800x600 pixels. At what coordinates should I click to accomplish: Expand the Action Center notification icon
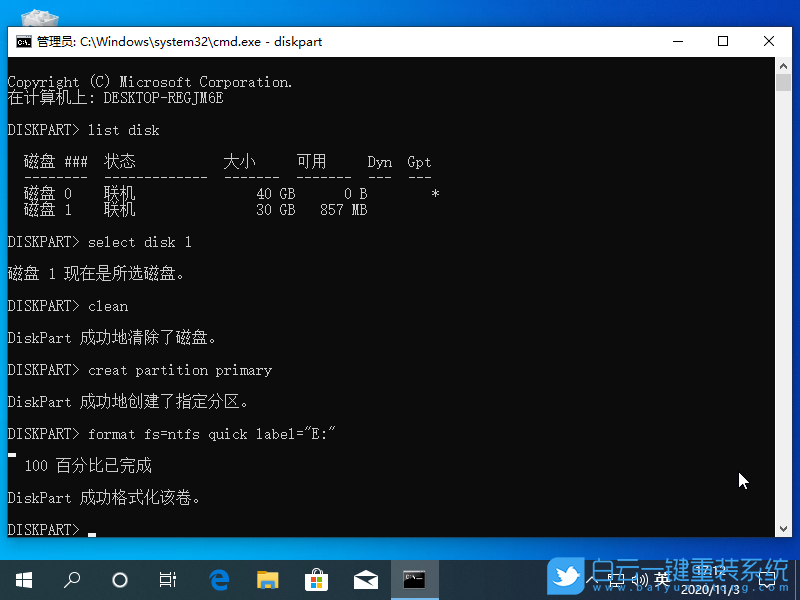(x=765, y=580)
